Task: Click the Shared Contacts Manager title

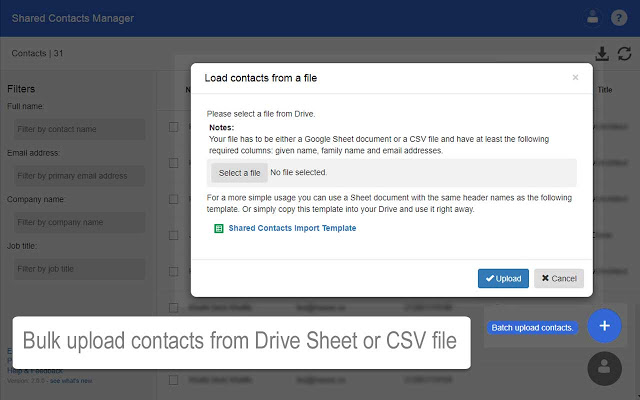Action: coord(73,18)
